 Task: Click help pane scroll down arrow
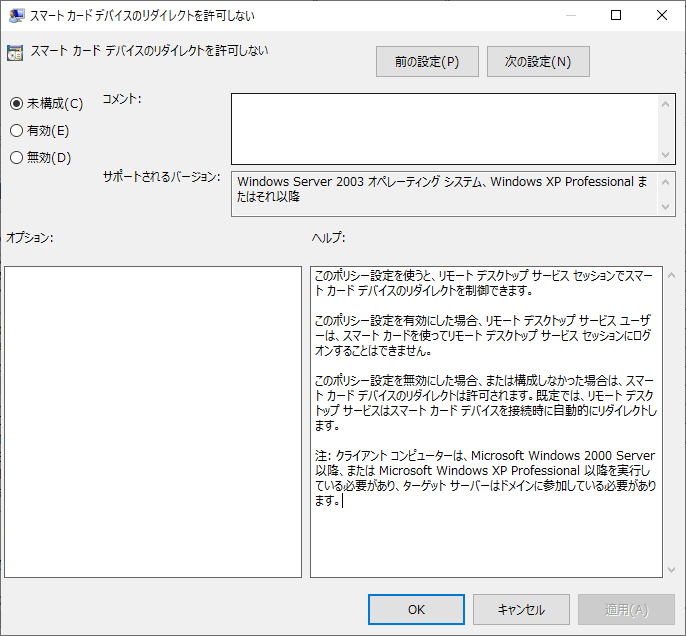(672, 570)
